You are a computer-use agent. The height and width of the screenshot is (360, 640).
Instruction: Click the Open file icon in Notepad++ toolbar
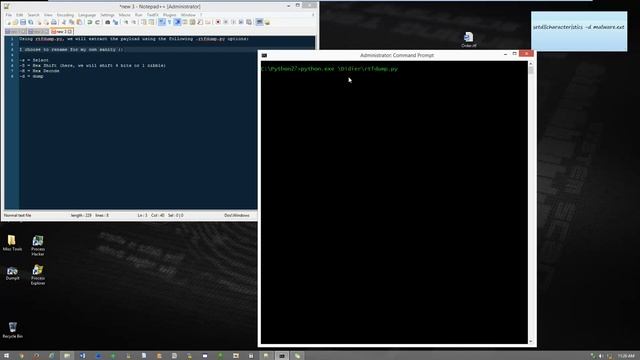click(x=15, y=22)
